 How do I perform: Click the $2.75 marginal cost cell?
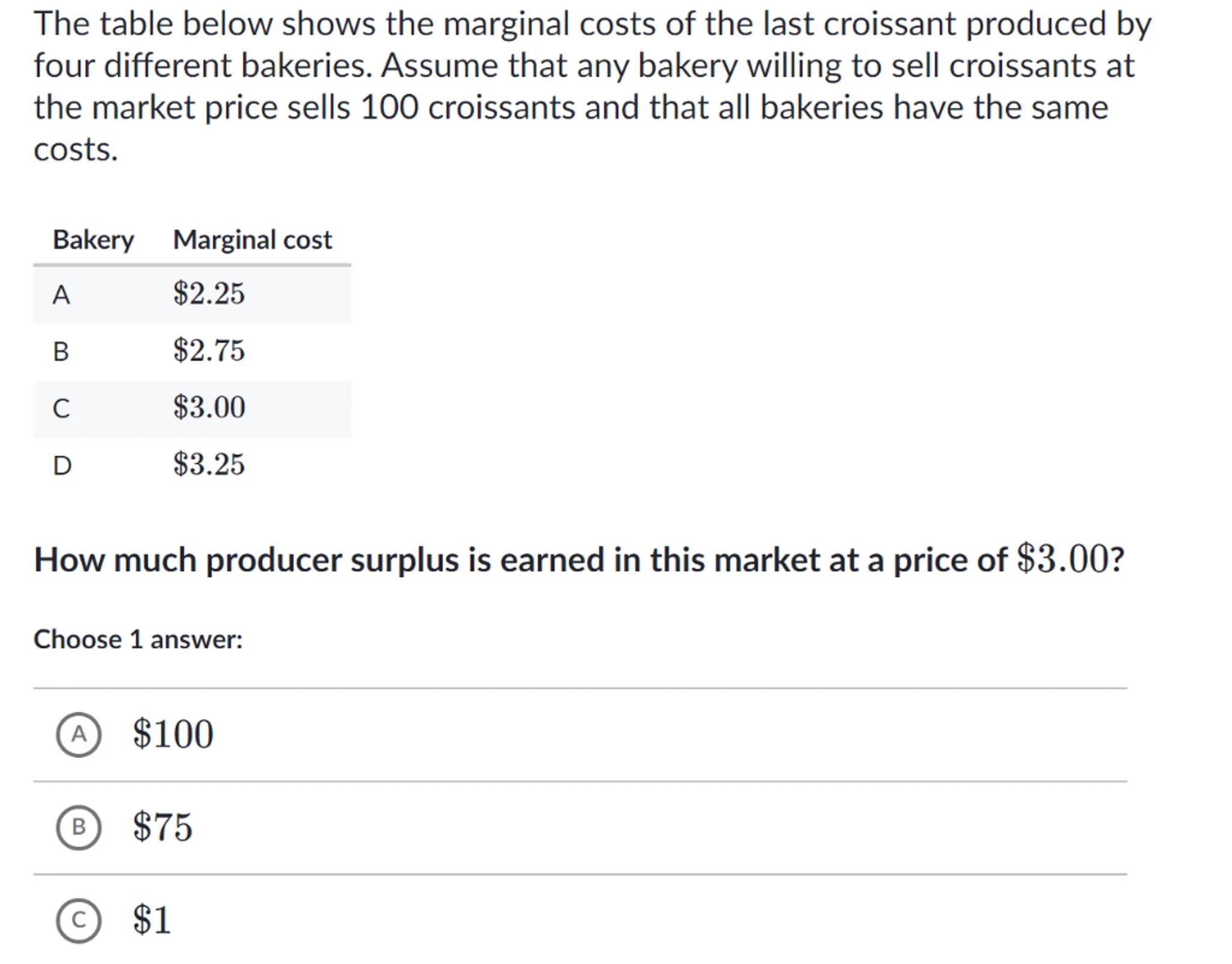(209, 351)
